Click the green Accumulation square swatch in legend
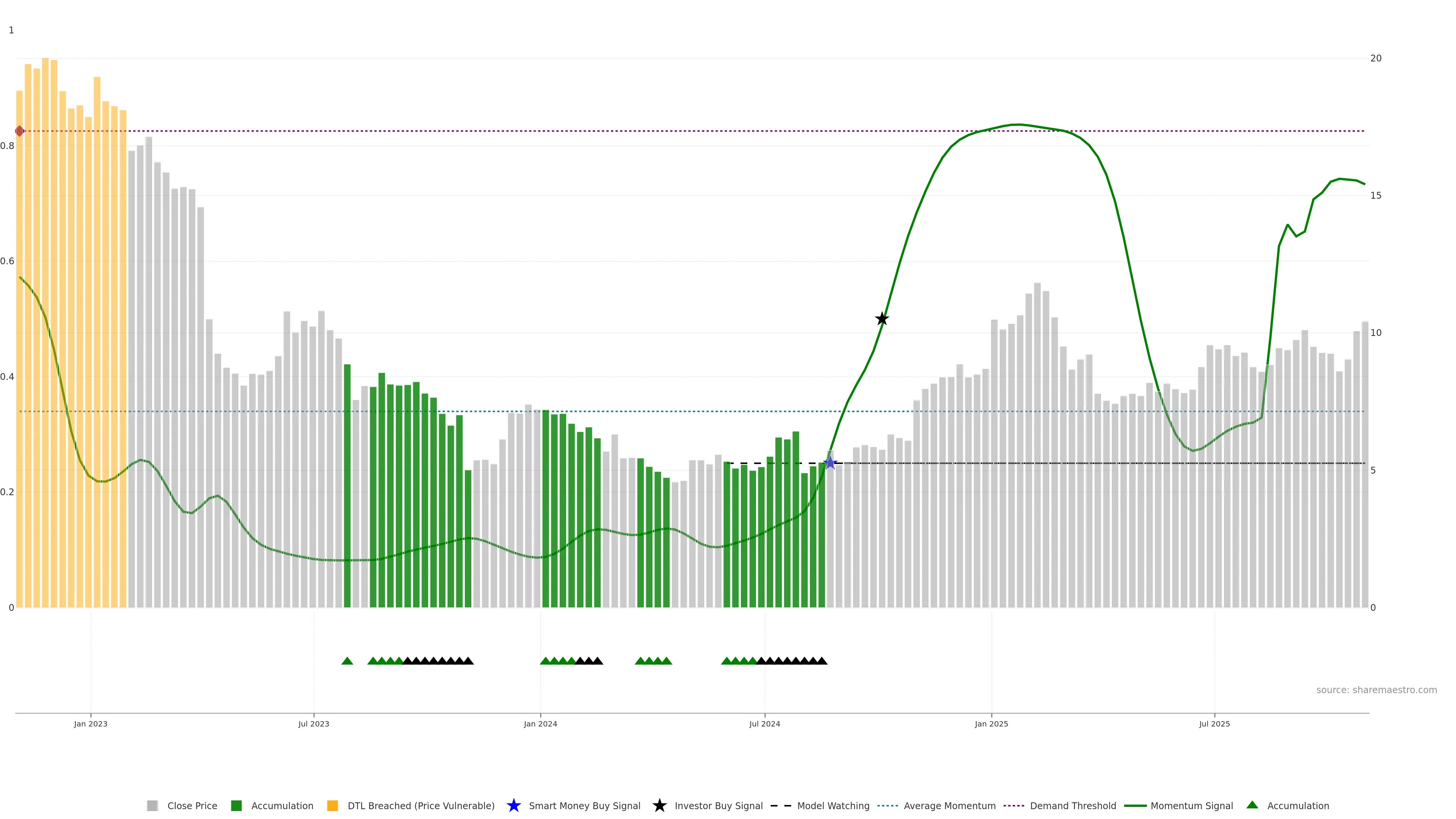Screen dimensions: 1456x819 coord(236,805)
